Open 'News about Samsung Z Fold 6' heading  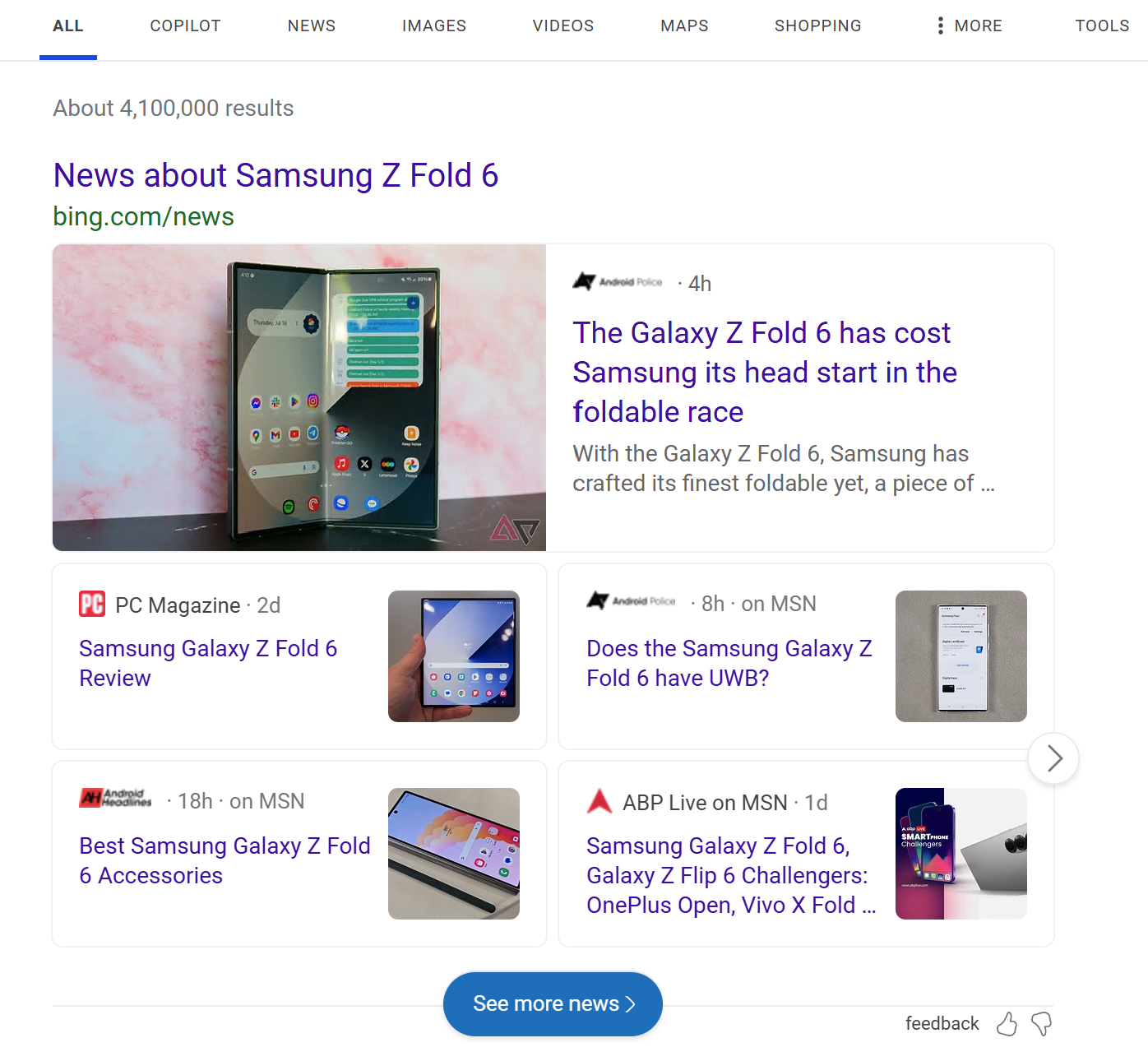(275, 175)
